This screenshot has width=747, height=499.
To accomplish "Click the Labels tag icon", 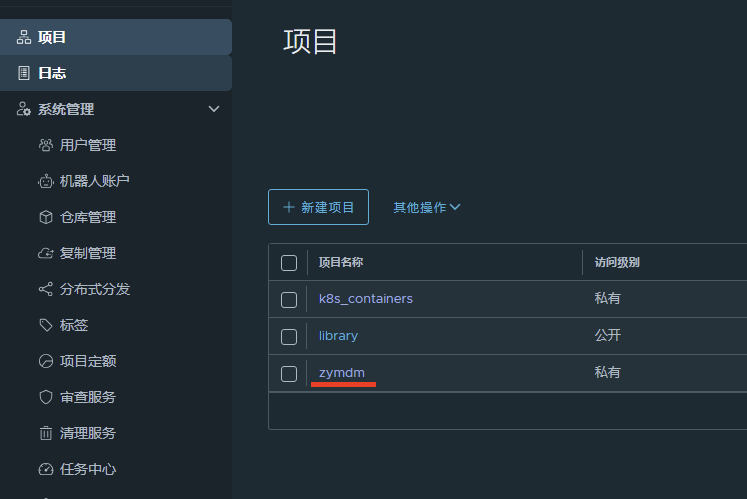I will 45,325.
